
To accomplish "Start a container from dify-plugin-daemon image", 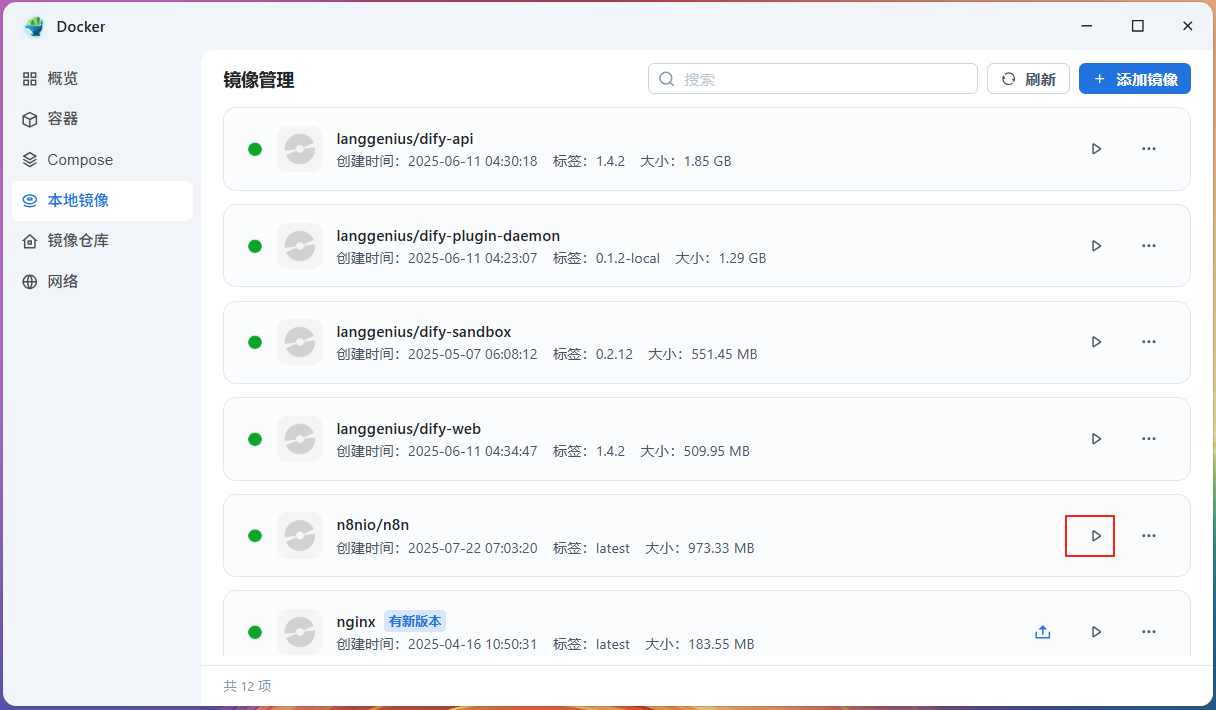I will point(1096,246).
